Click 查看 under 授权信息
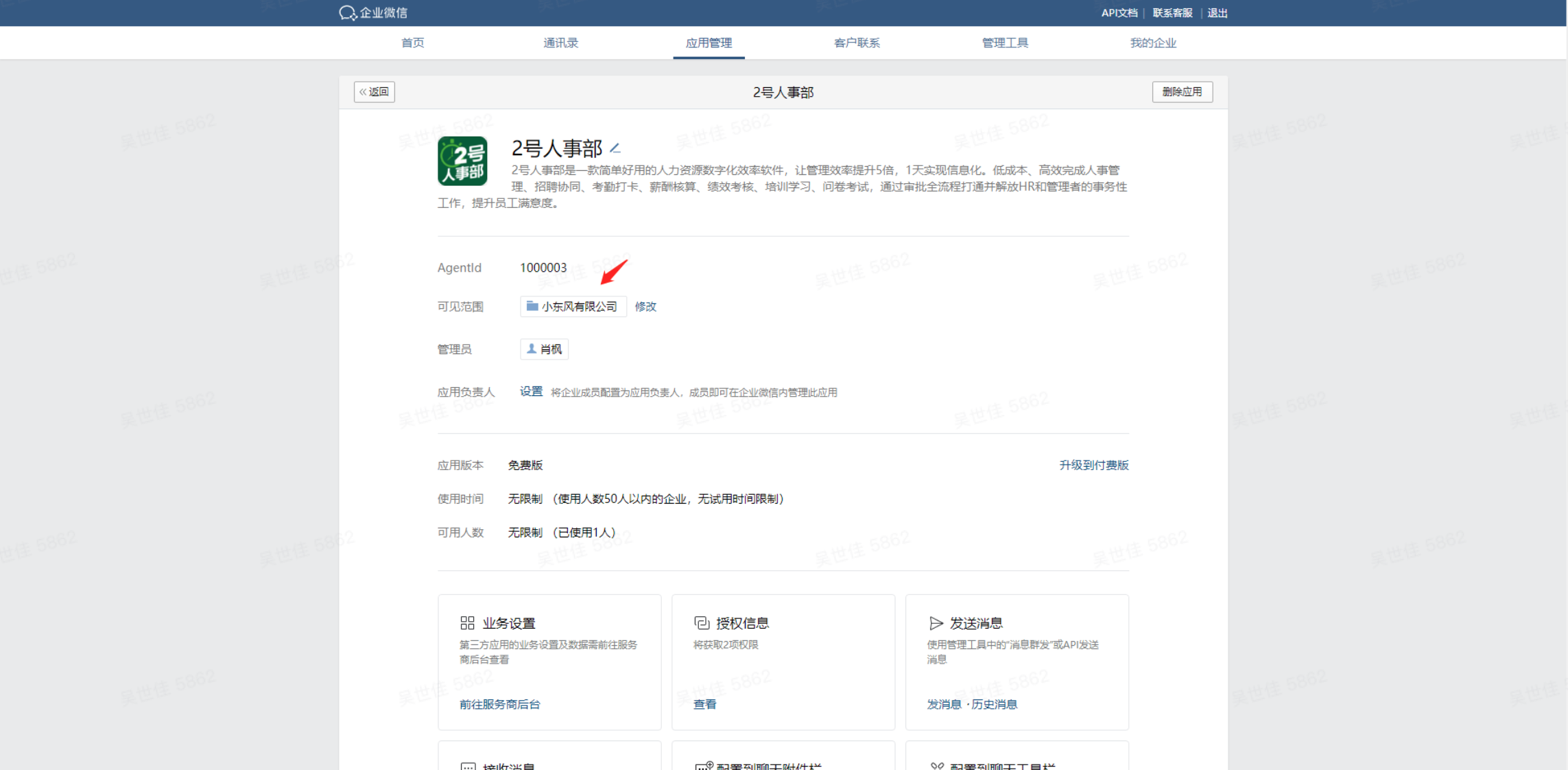The image size is (1568, 770). 704,704
